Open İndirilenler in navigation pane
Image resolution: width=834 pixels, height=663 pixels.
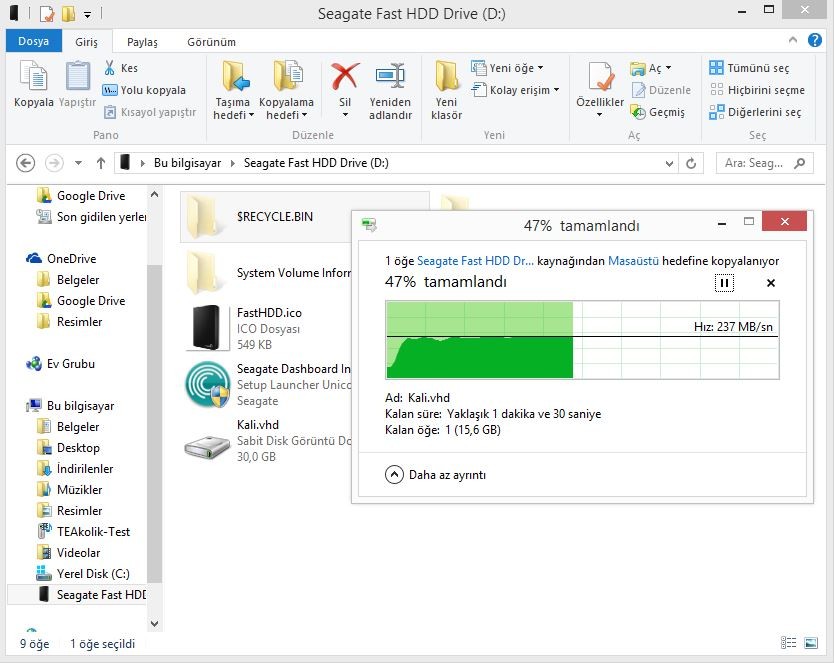75,468
